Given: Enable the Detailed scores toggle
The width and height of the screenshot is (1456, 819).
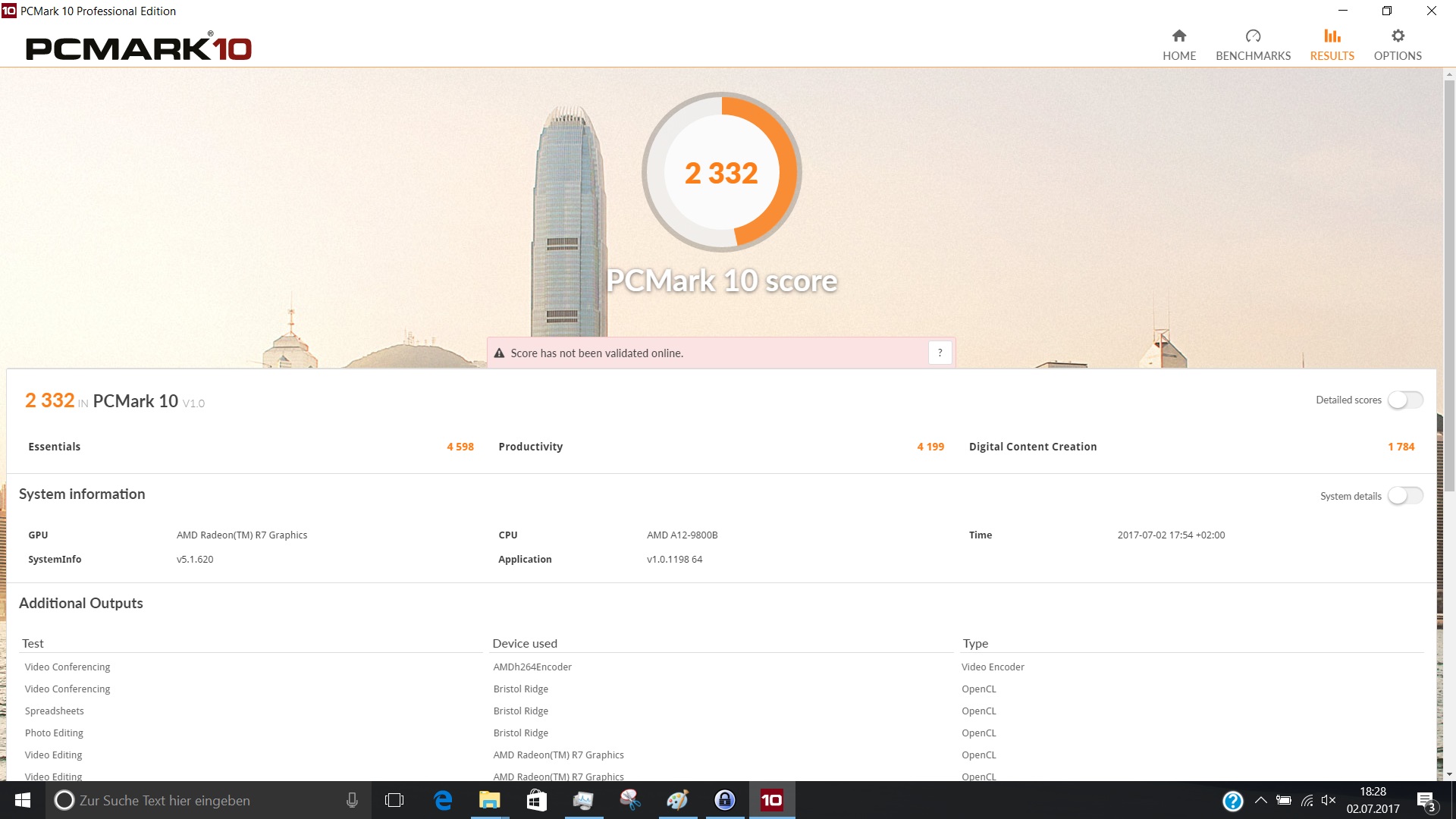Looking at the screenshot, I should pyautogui.click(x=1405, y=400).
